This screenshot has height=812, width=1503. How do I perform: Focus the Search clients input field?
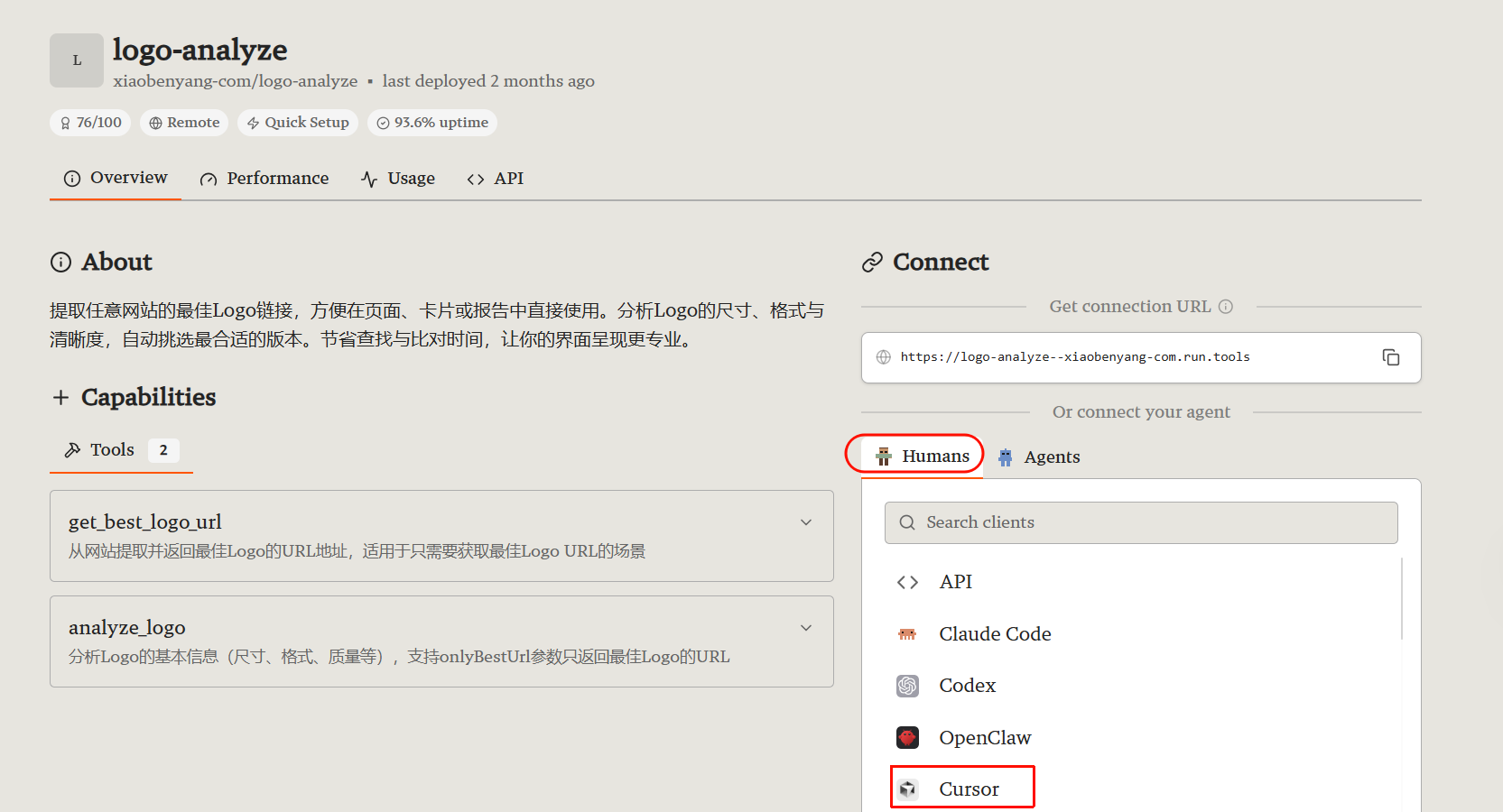pos(1141,523)
